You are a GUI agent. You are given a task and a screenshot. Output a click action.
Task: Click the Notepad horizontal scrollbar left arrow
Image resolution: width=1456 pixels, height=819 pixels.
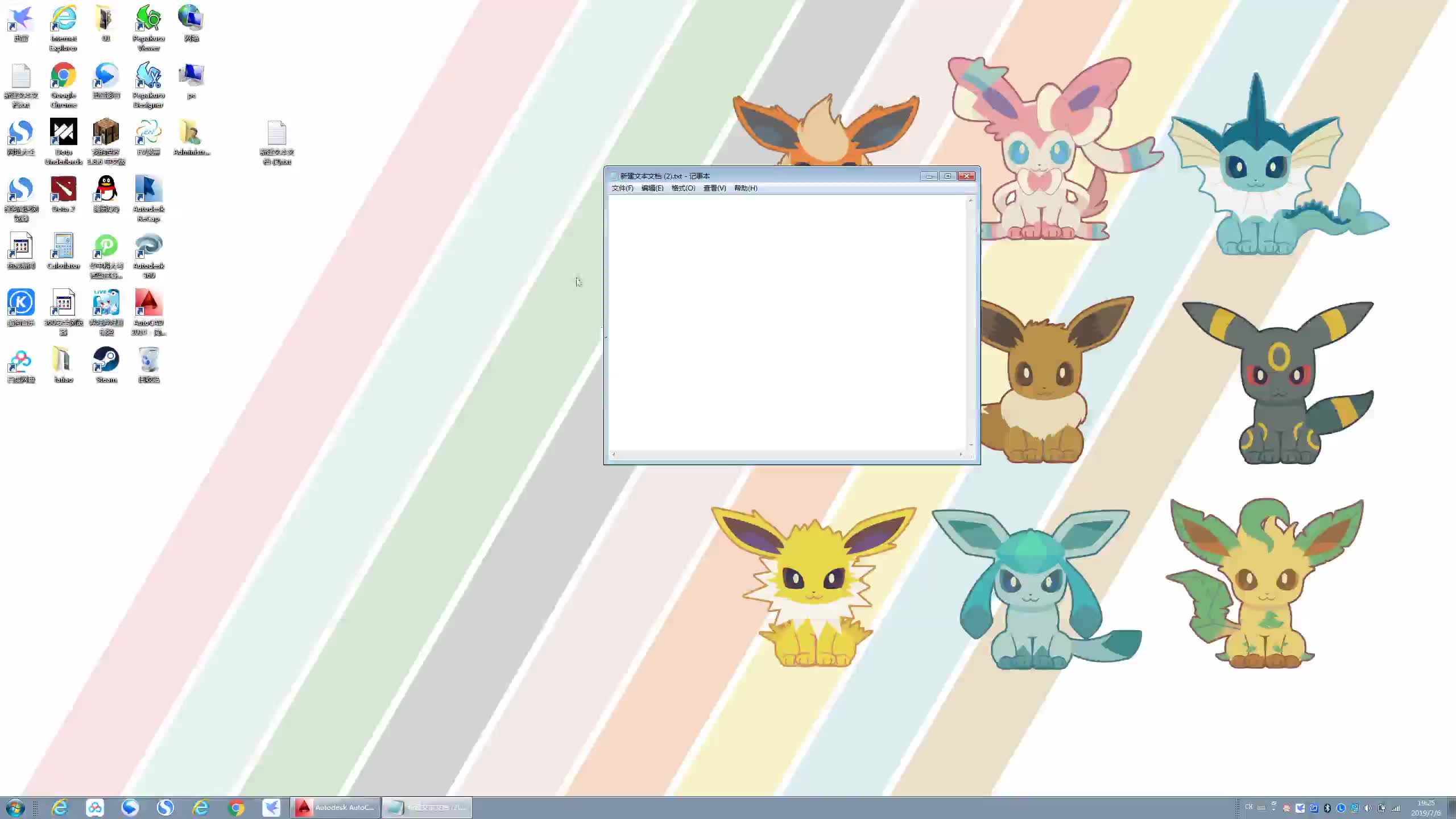tap(614, 454)
